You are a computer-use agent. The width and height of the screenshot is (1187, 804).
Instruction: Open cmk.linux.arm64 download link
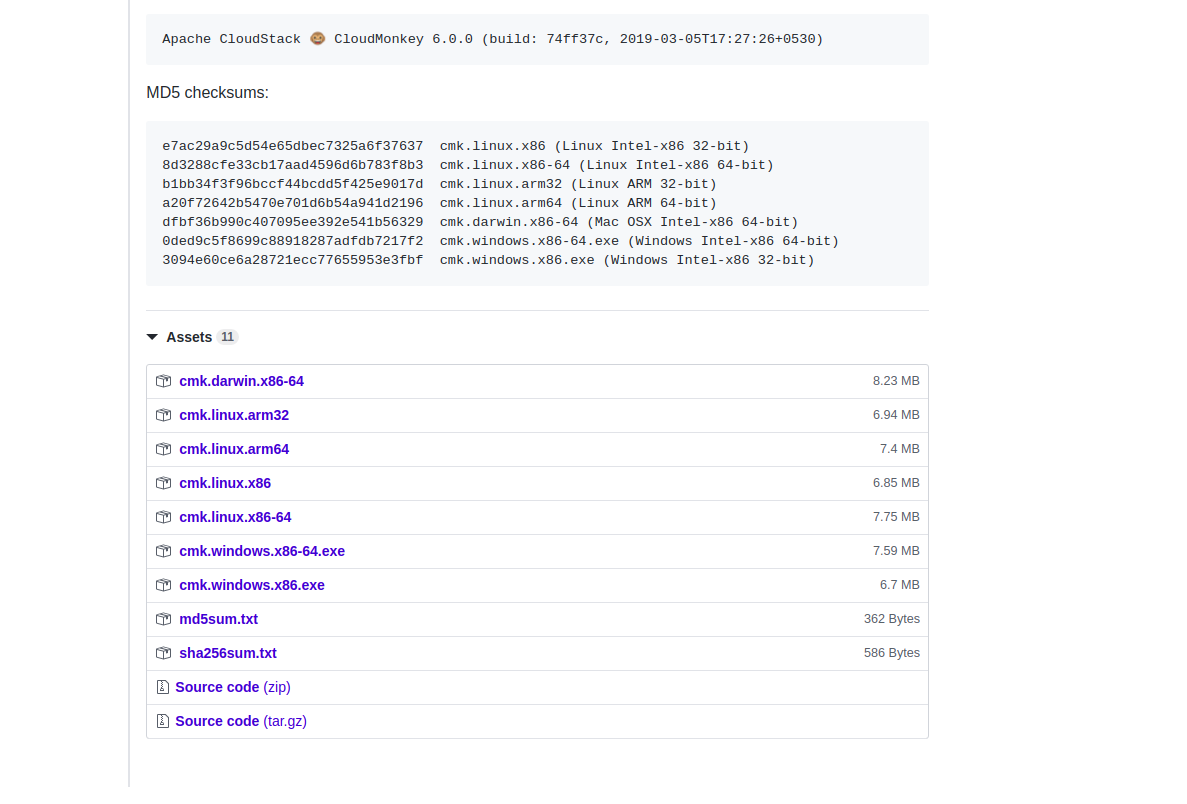(234, 449)
